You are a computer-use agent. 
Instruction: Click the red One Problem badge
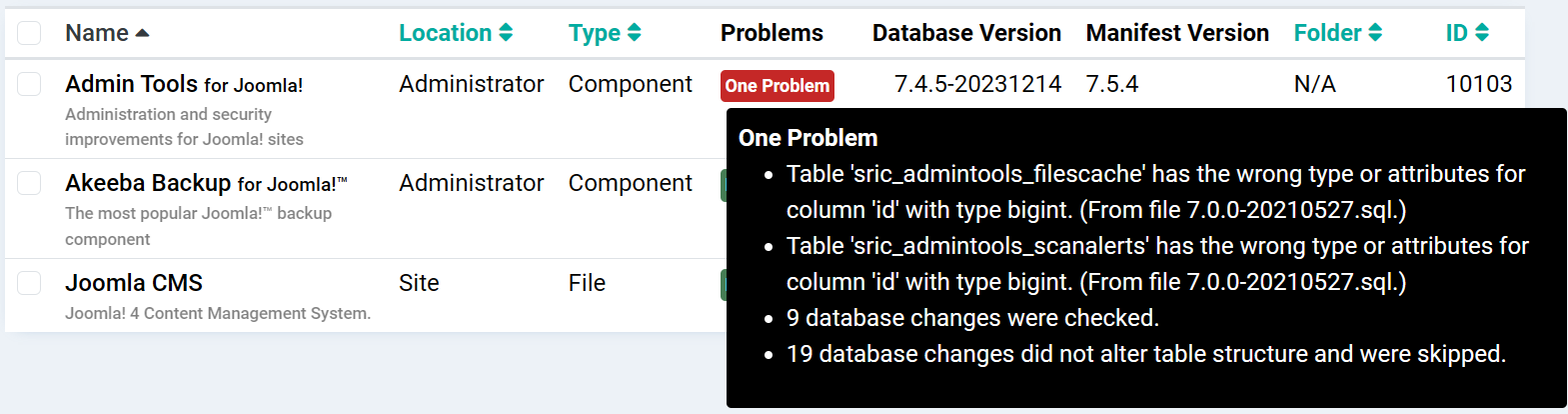click(778, 86)
